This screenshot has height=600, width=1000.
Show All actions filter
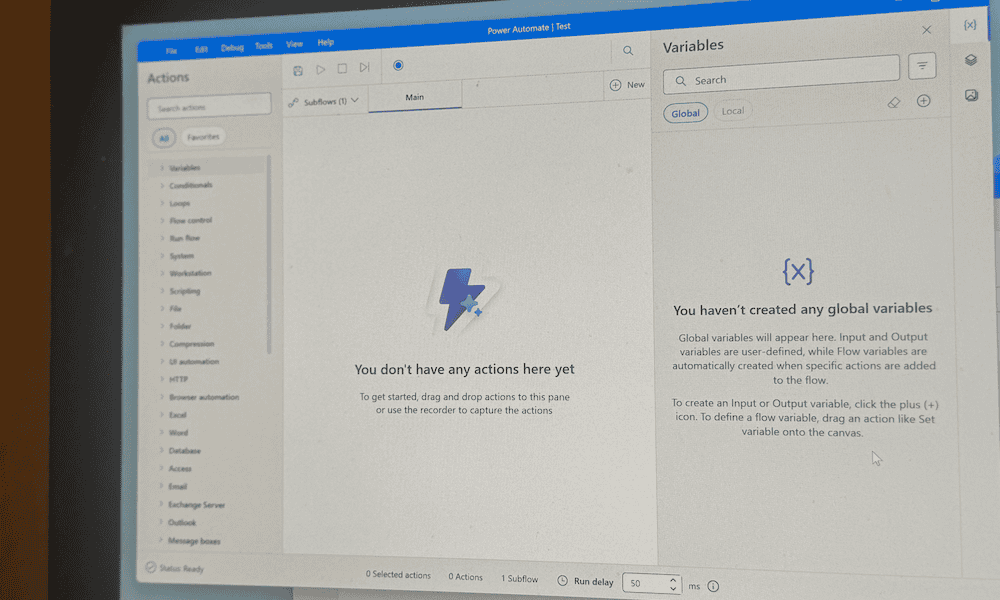pos(164,138)
